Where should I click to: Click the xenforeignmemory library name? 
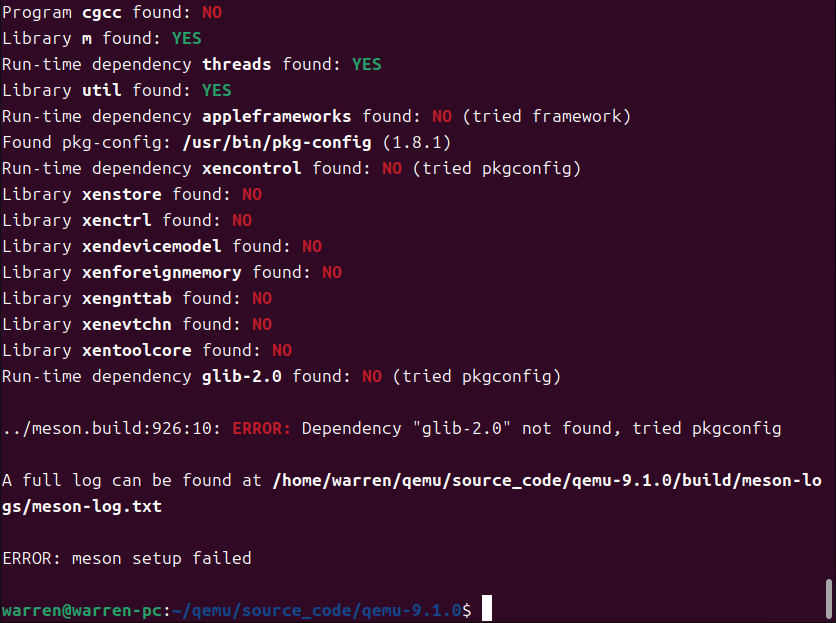pos(162,273)
